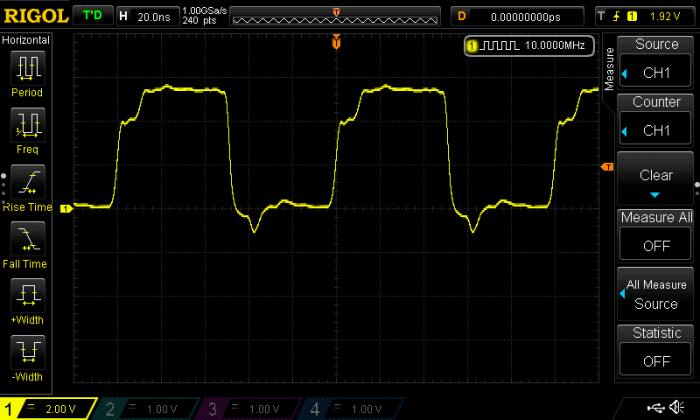
Task: Click the channel 1 DC coupling symbol
Action: tap(31, 407)
